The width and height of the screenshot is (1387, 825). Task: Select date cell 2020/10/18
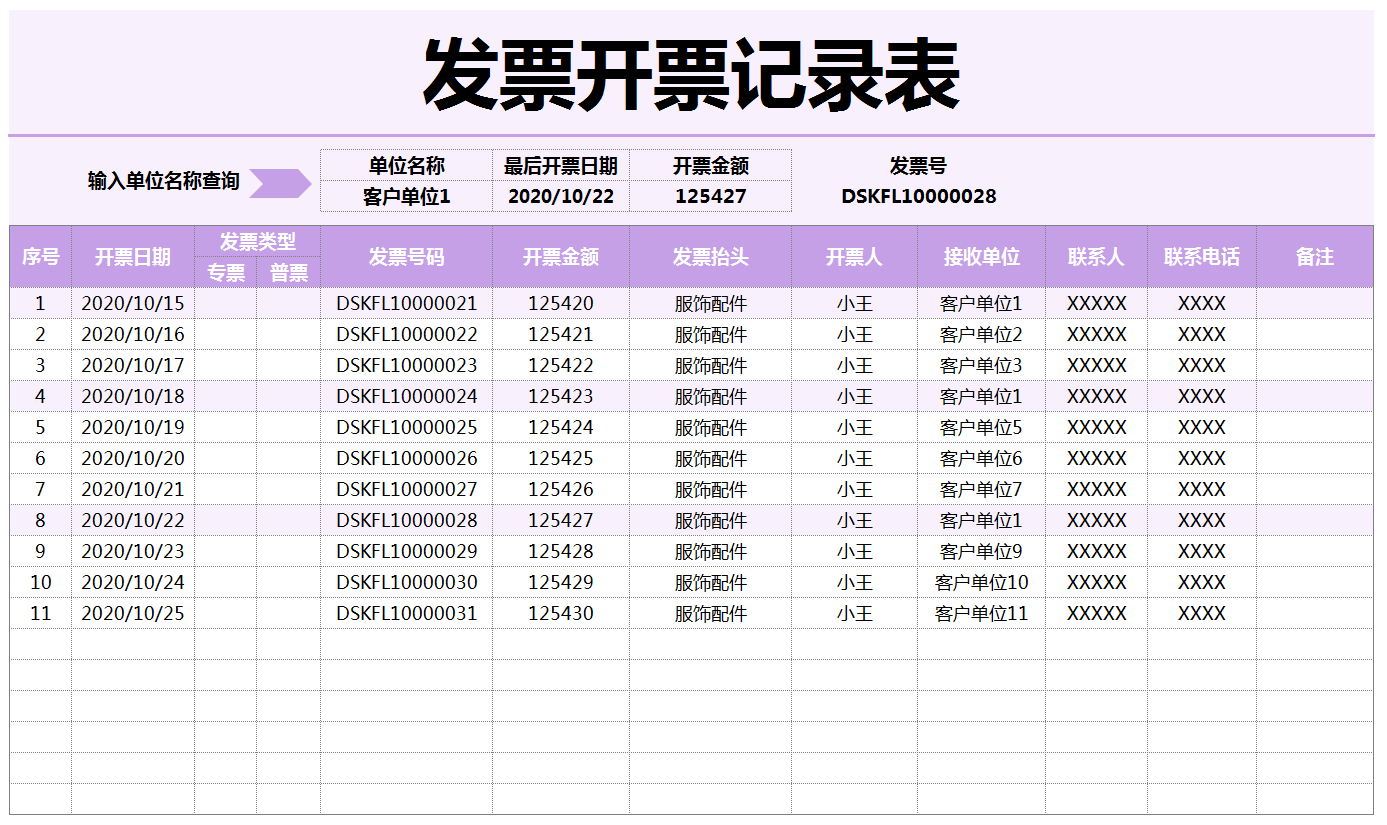(x=133, y=396)
